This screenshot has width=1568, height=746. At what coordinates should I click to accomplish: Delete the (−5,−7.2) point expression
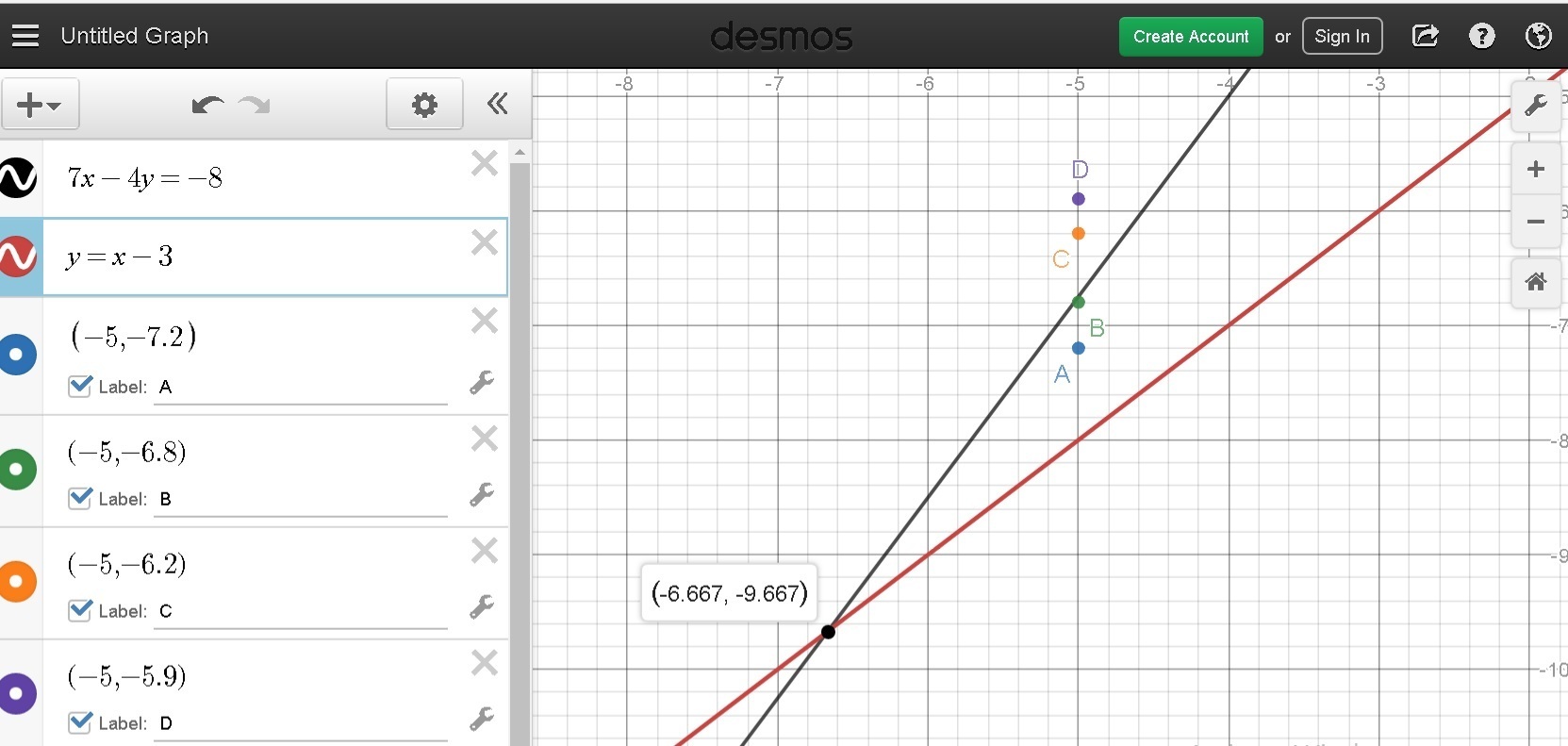click(485, 321)
